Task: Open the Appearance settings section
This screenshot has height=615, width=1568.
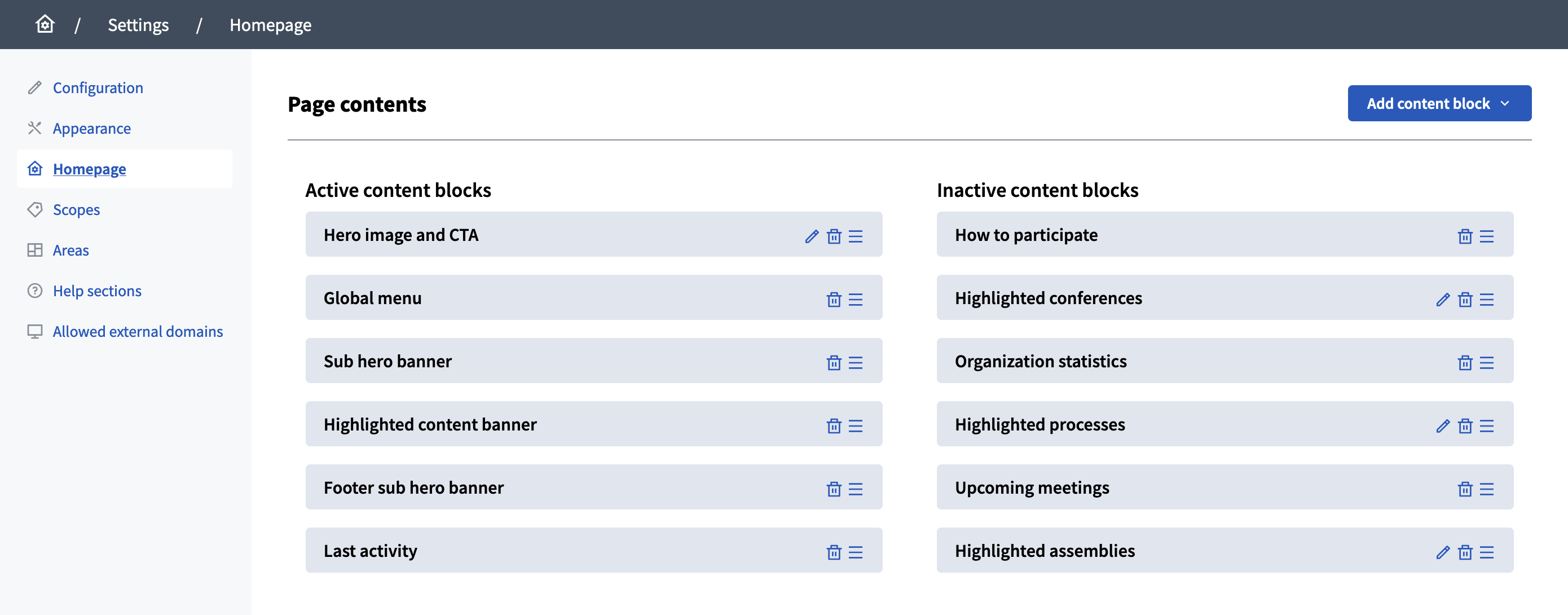Action: pos(91,128)
